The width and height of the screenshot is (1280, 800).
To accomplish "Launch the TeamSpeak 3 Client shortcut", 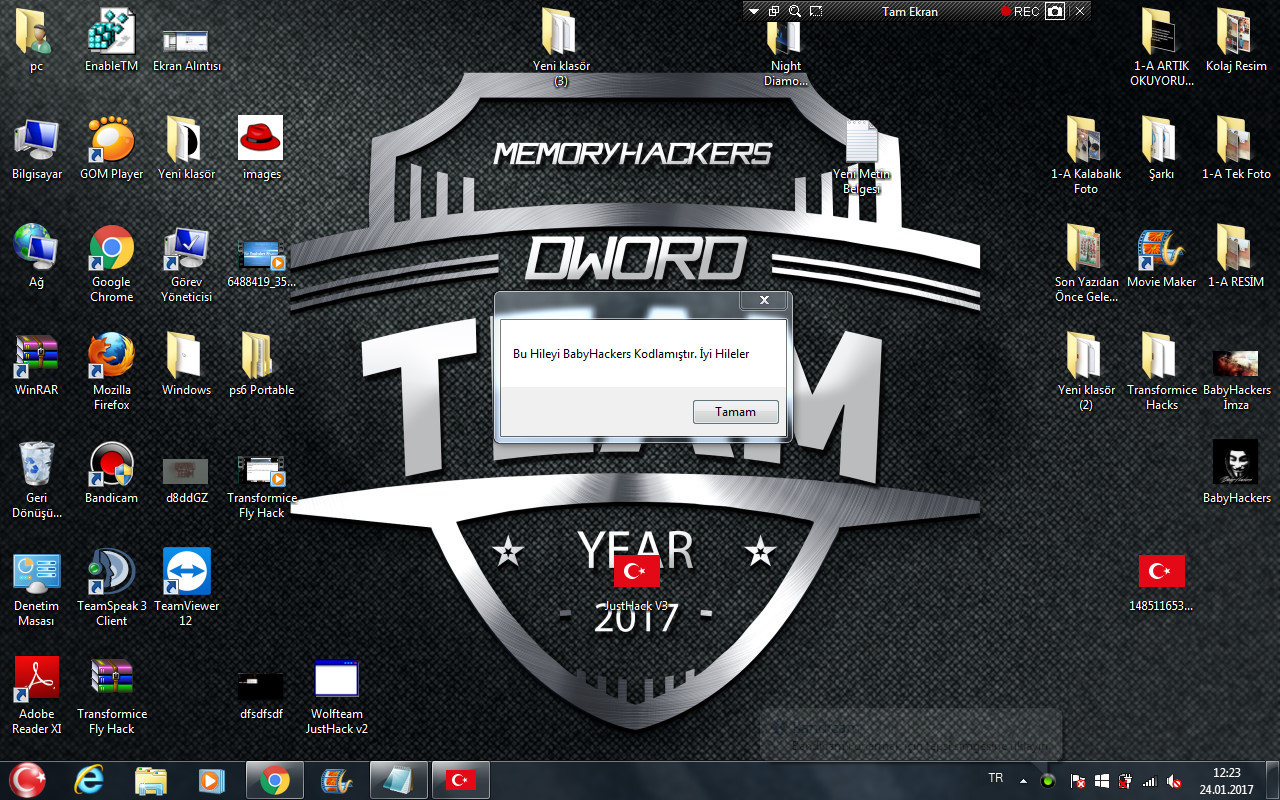I will pyautogui.click(x=112, y=588).
